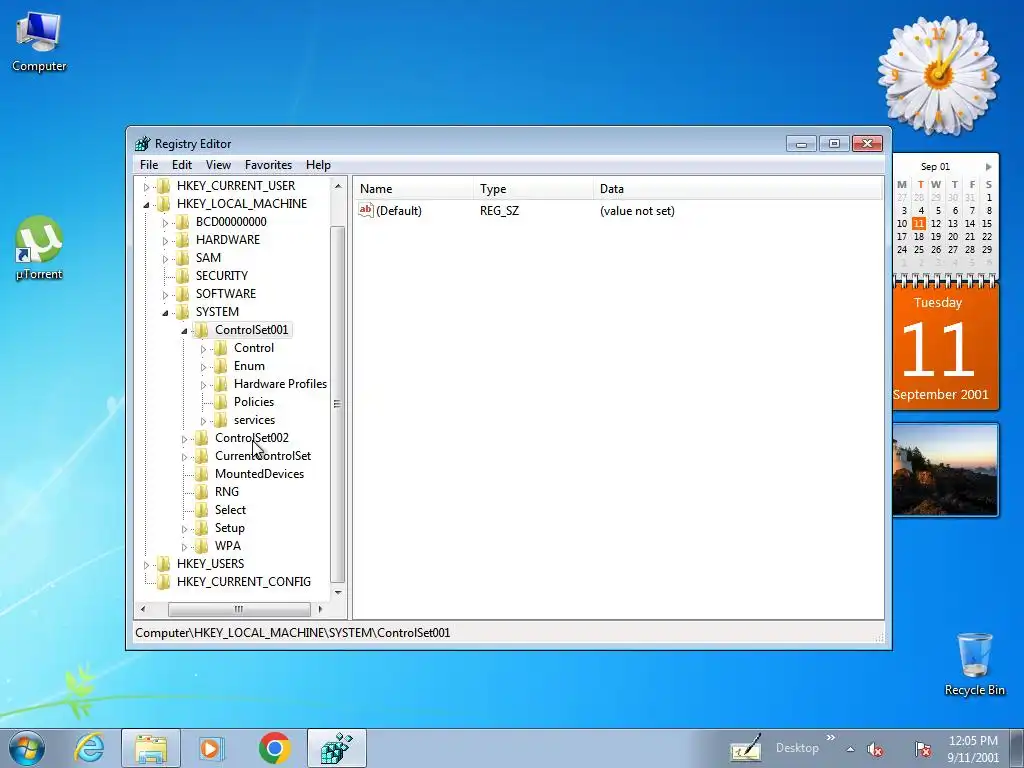This screenshot has height=768, width=1024.
Task: Launch Google Chrome from taskbar
Action: pyautogui.click(x=275, y=748)
